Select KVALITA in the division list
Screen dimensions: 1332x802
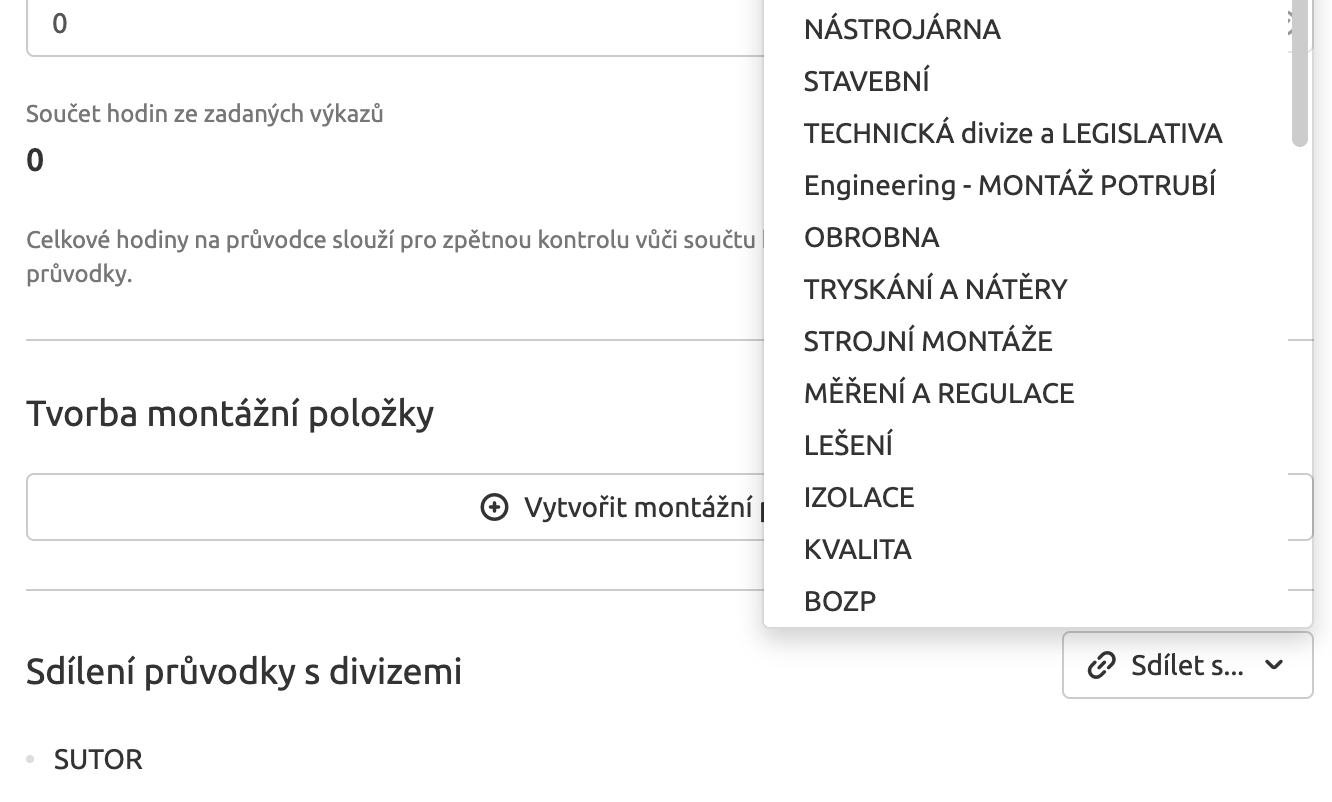857,548
